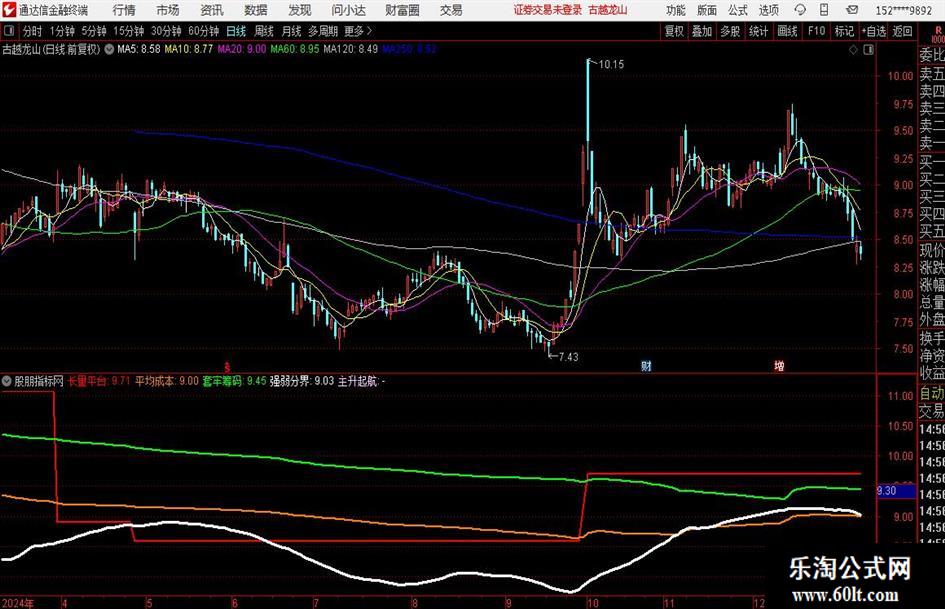
Task: Select the 日线 daily period
Action: (x=236, y=31)
